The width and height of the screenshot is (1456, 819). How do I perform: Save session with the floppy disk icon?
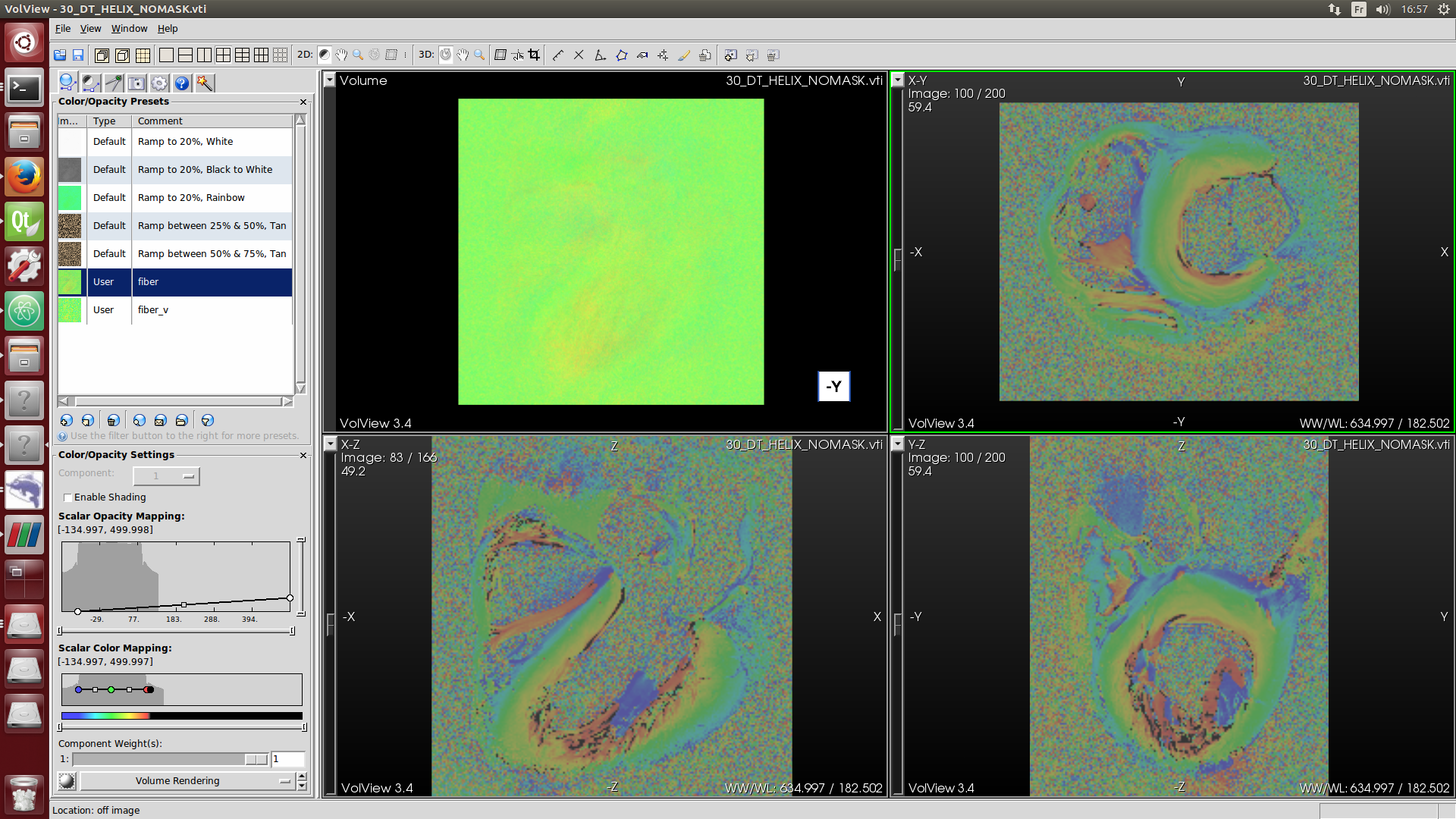(78, 55)
